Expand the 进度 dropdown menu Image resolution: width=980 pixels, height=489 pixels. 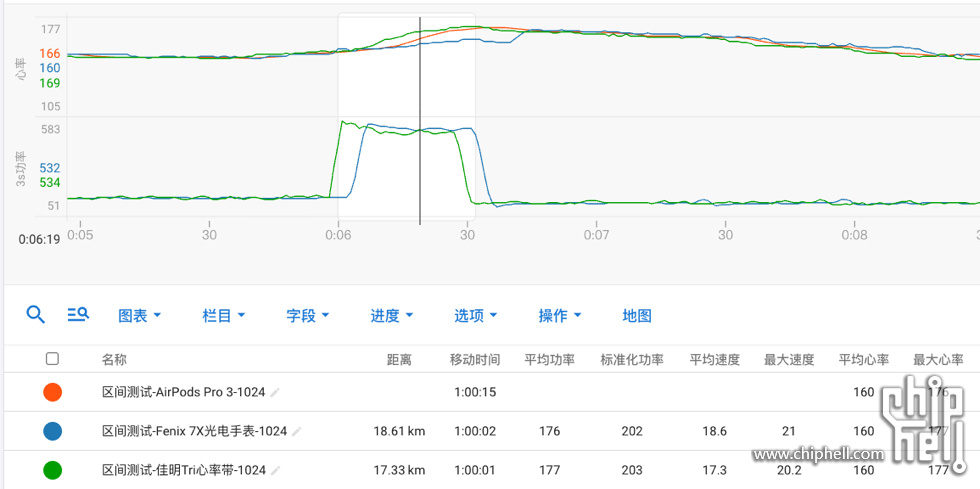[x=391, y=316]
